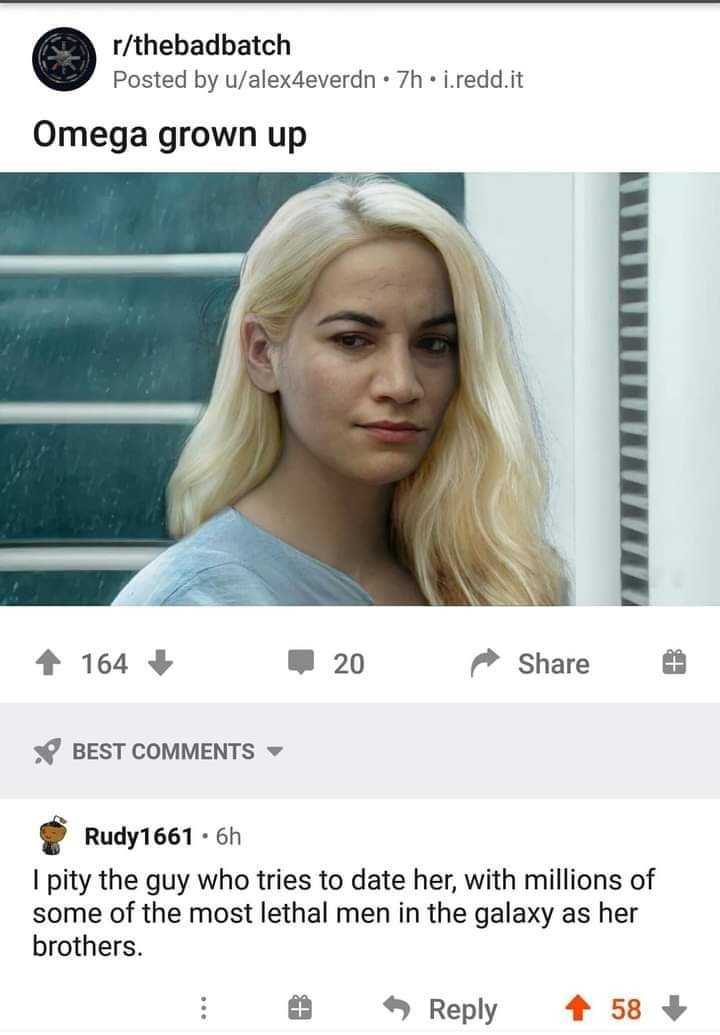Click the rocket icon beside Best Comments
Viewport: 720px width, 1035px height.
pos(47,751)
